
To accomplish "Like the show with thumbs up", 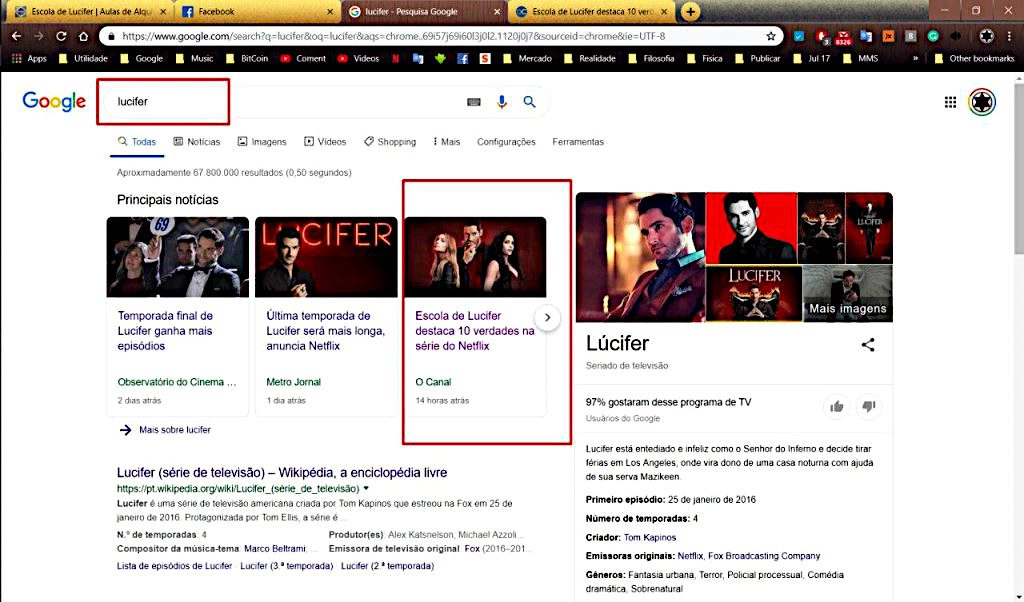I will click(x=836, y=406).
